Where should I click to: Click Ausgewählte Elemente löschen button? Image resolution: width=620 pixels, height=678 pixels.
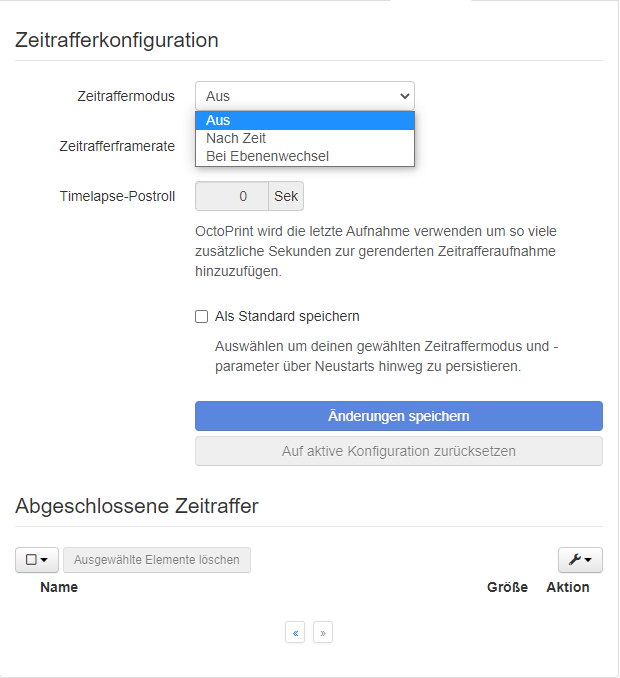[157, 560]
